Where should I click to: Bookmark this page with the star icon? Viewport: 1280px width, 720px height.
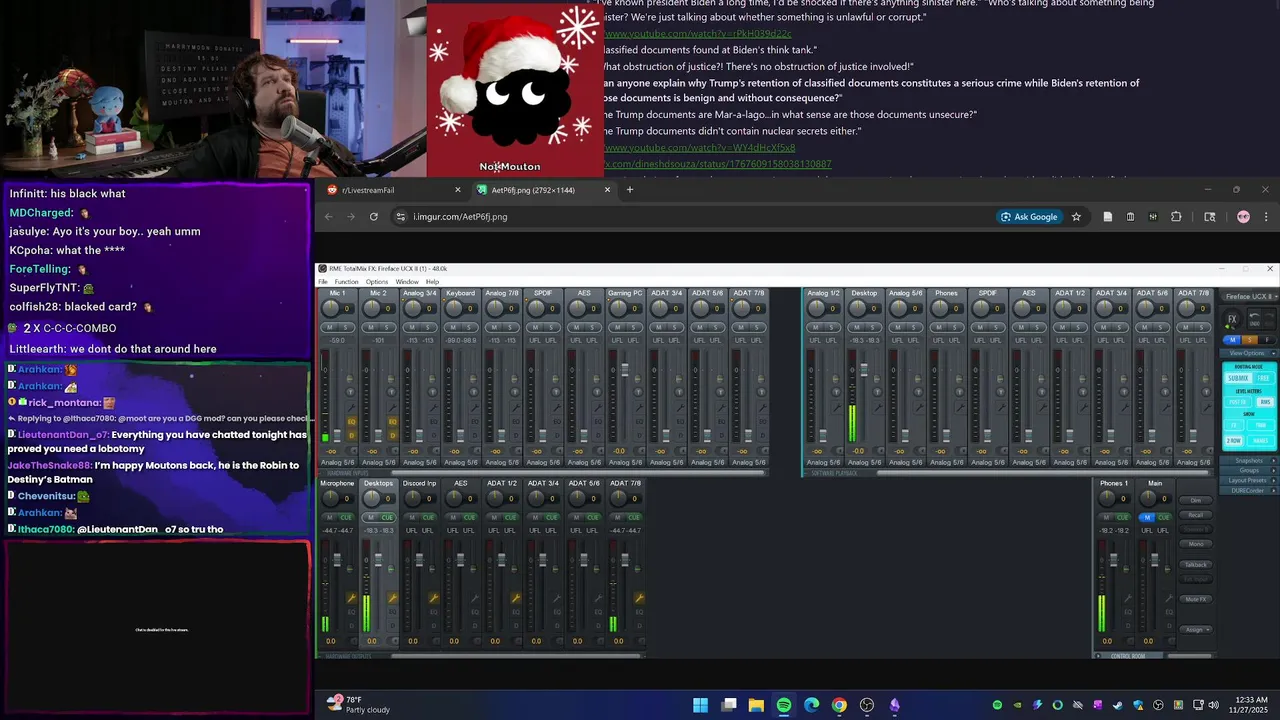coord(1076,216)
